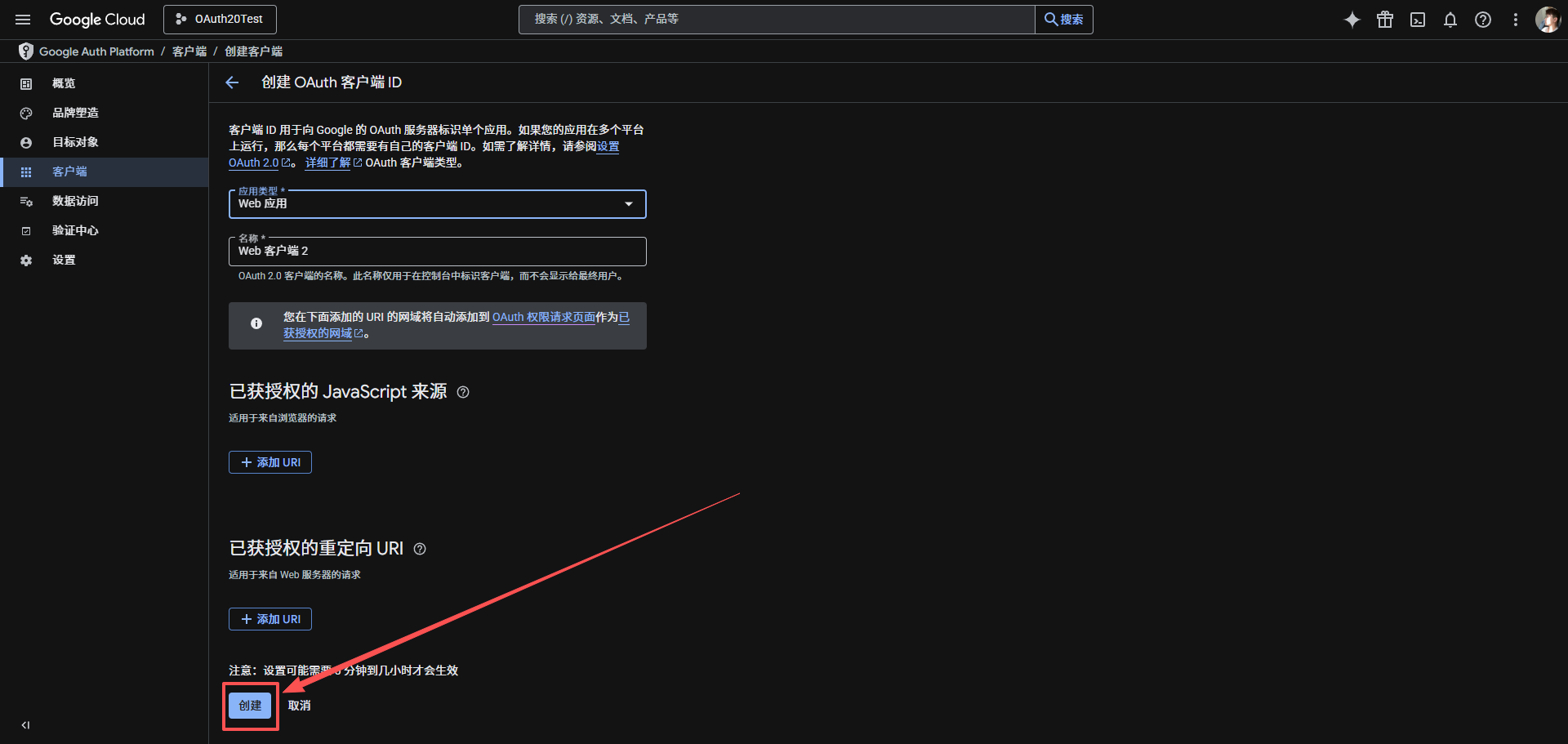Collapse the left sidebar panel
Image resolution: width=1568 pixels, height=744 pixels.
(25, 725)
